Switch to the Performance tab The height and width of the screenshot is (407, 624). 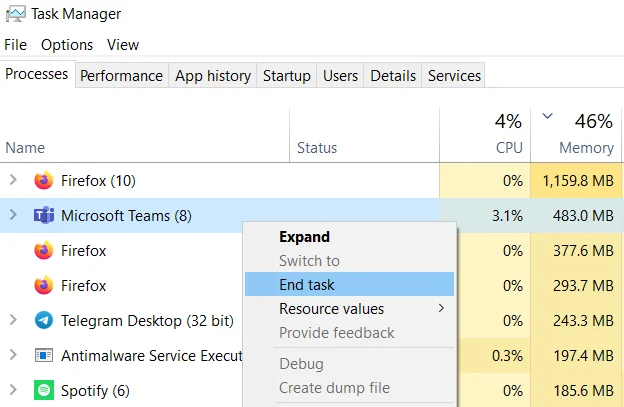121,75
